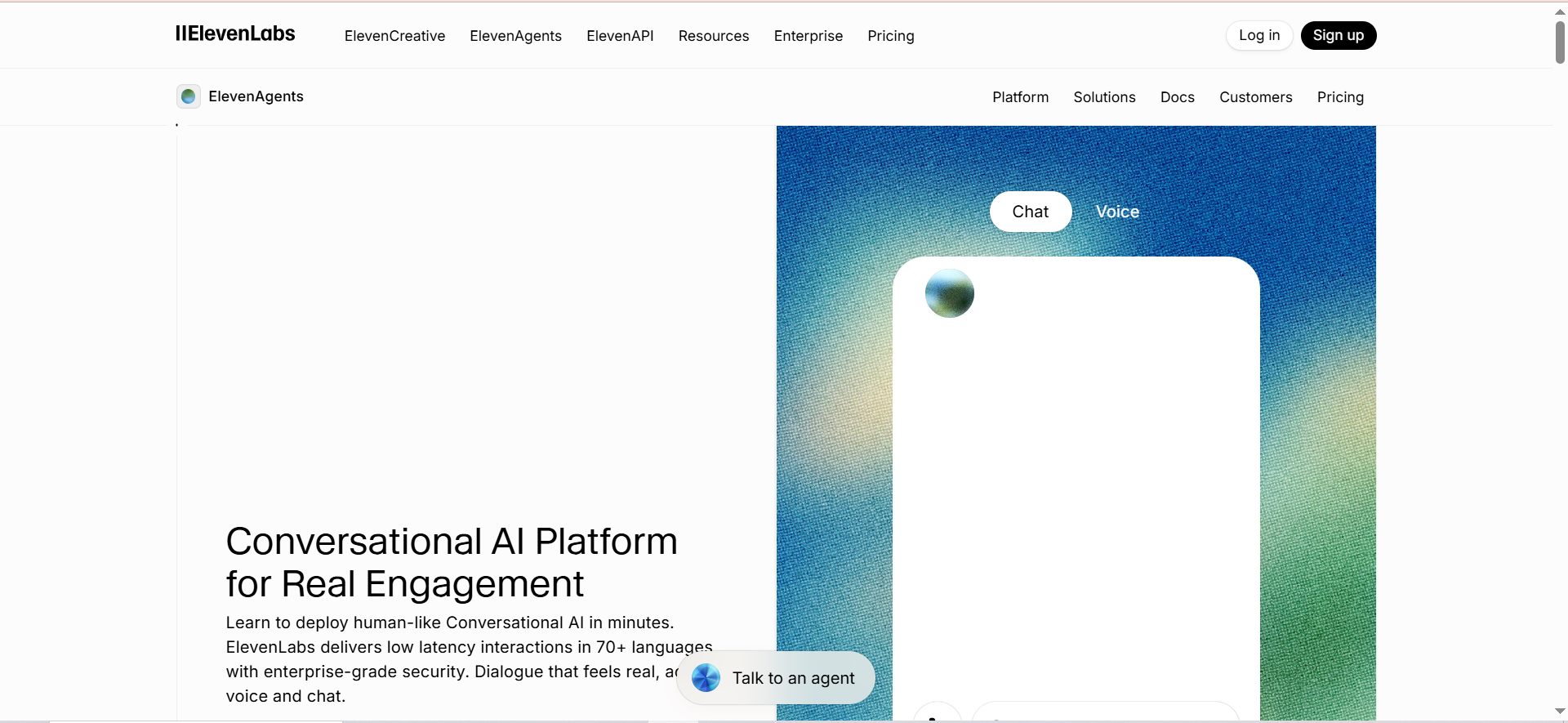The image size is (1568, 723).
Task: Go to Docs in sub-navigation
Action: (x=1177, y=97)
